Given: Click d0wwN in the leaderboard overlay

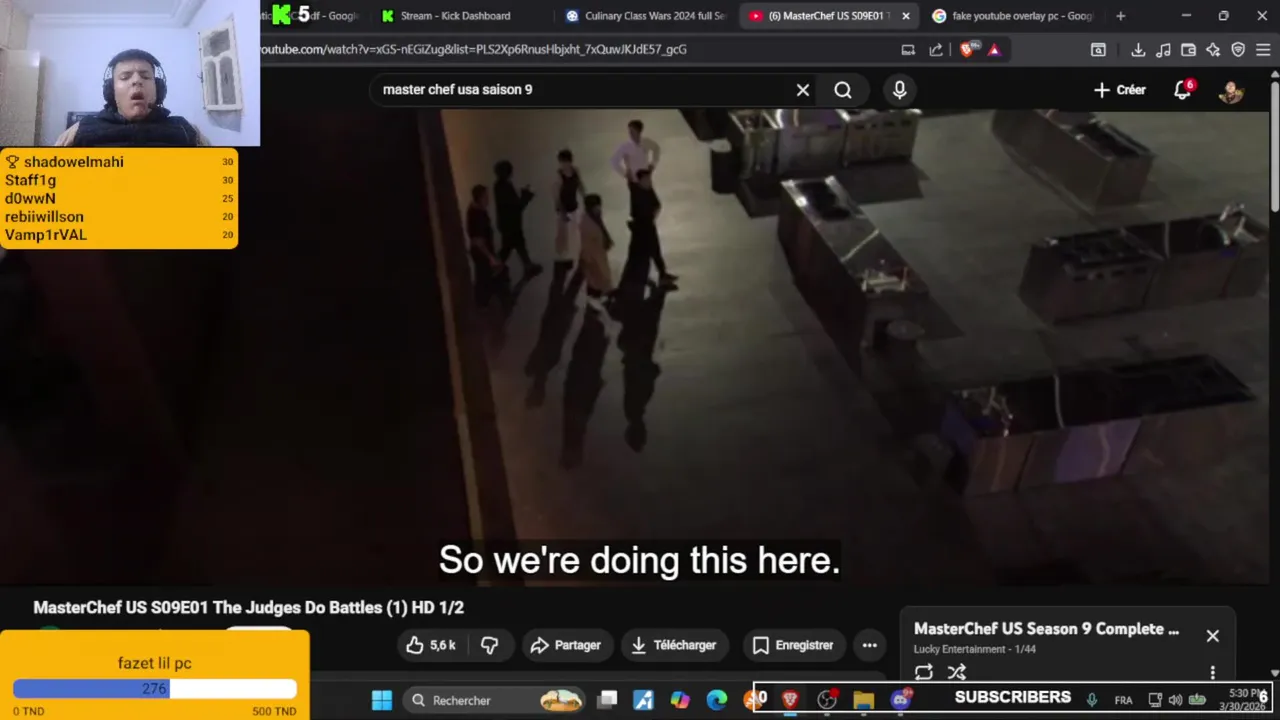Looking at the screenshot, I should [30, 198].
